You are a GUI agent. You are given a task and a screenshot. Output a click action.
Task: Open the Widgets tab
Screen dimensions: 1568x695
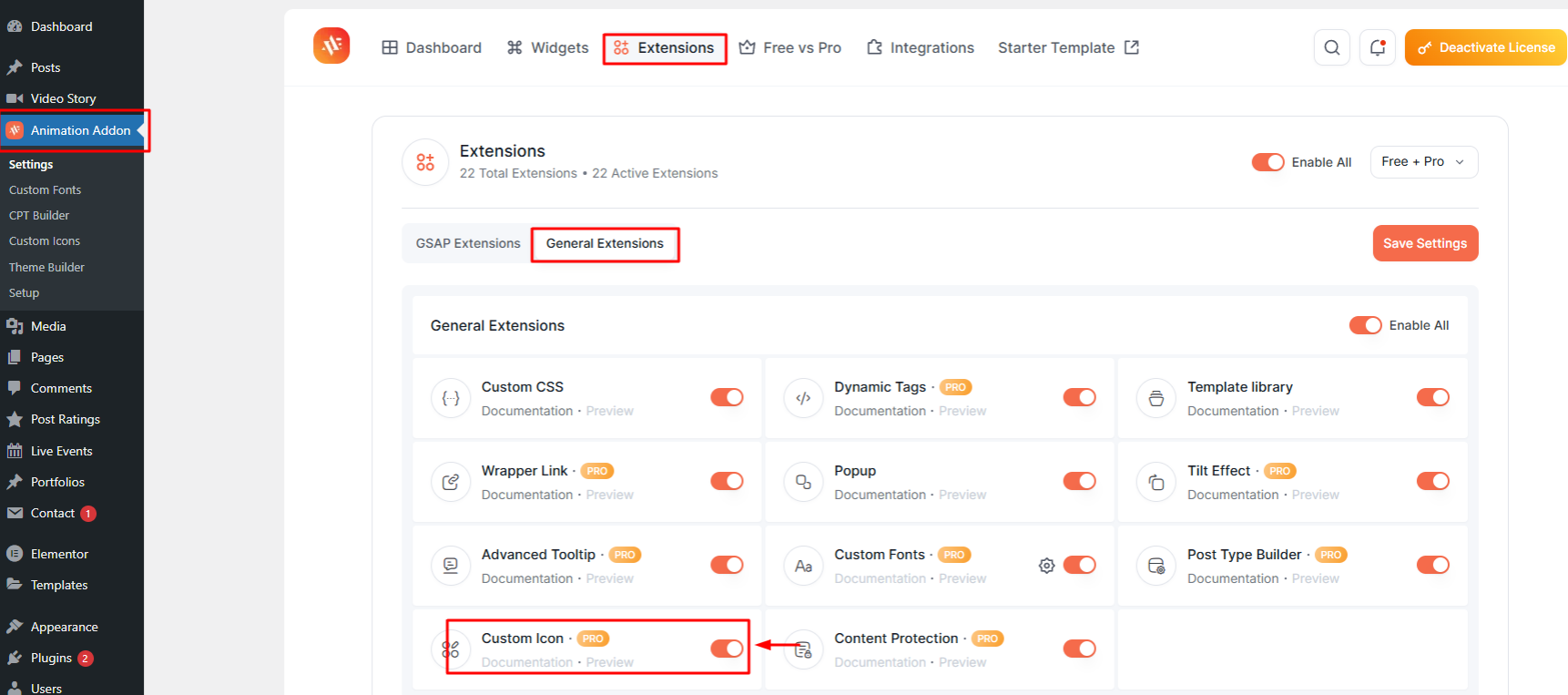click(547, 47)
